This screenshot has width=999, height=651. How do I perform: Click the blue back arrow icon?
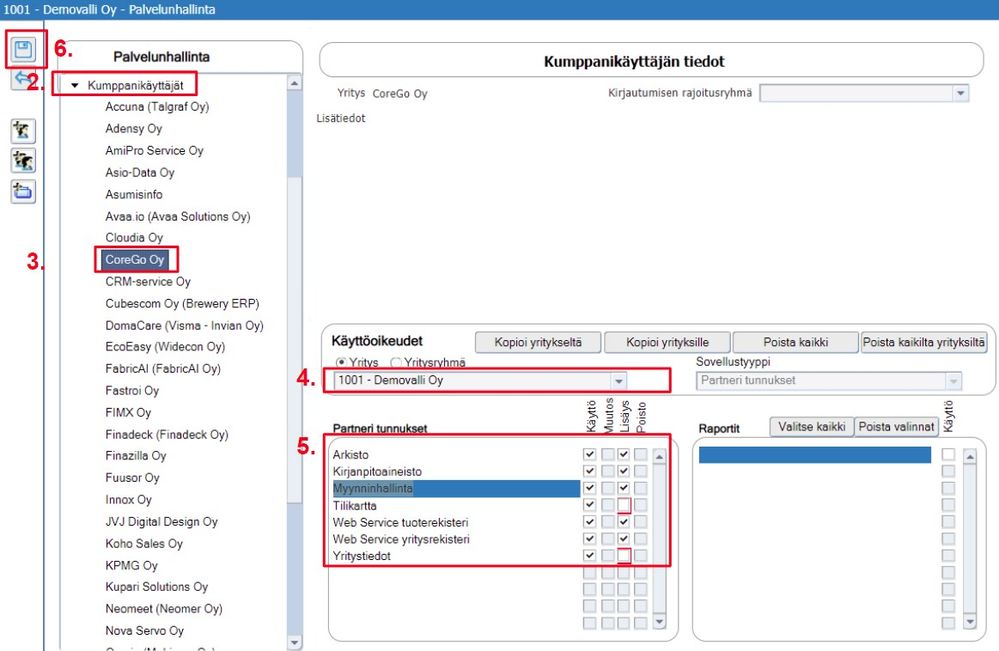22,78
